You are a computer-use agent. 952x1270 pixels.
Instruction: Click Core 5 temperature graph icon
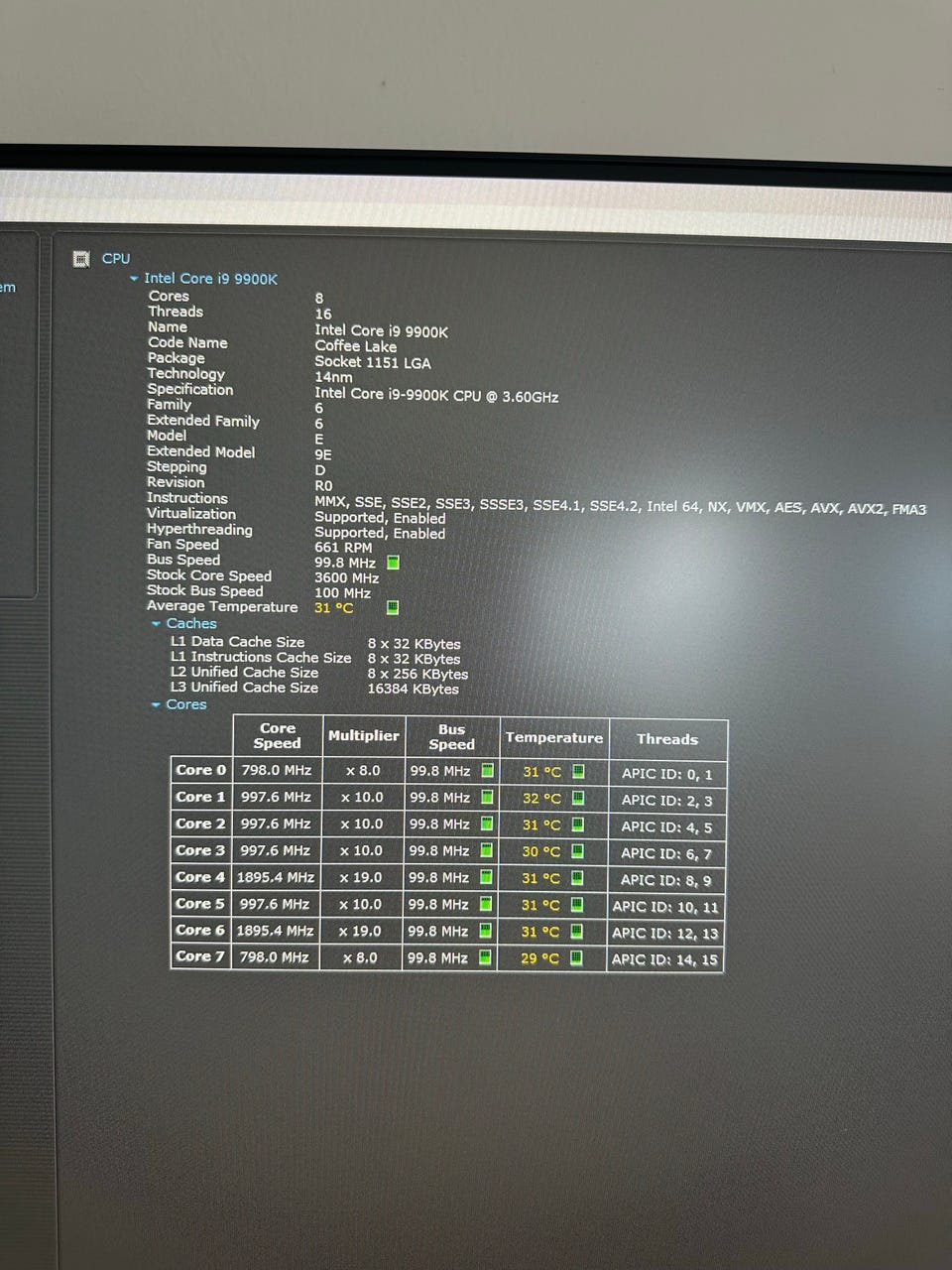tap(577, 905)
